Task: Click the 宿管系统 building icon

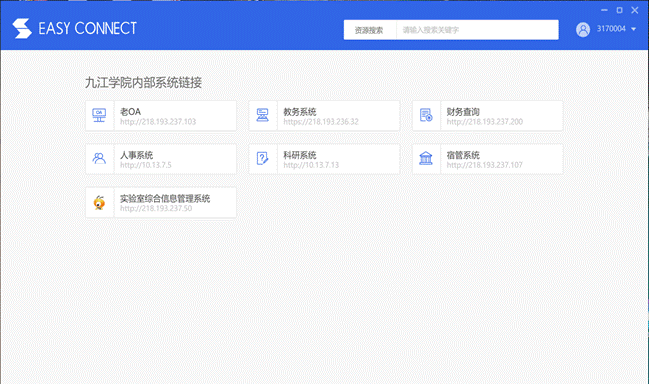Action: 426,158
